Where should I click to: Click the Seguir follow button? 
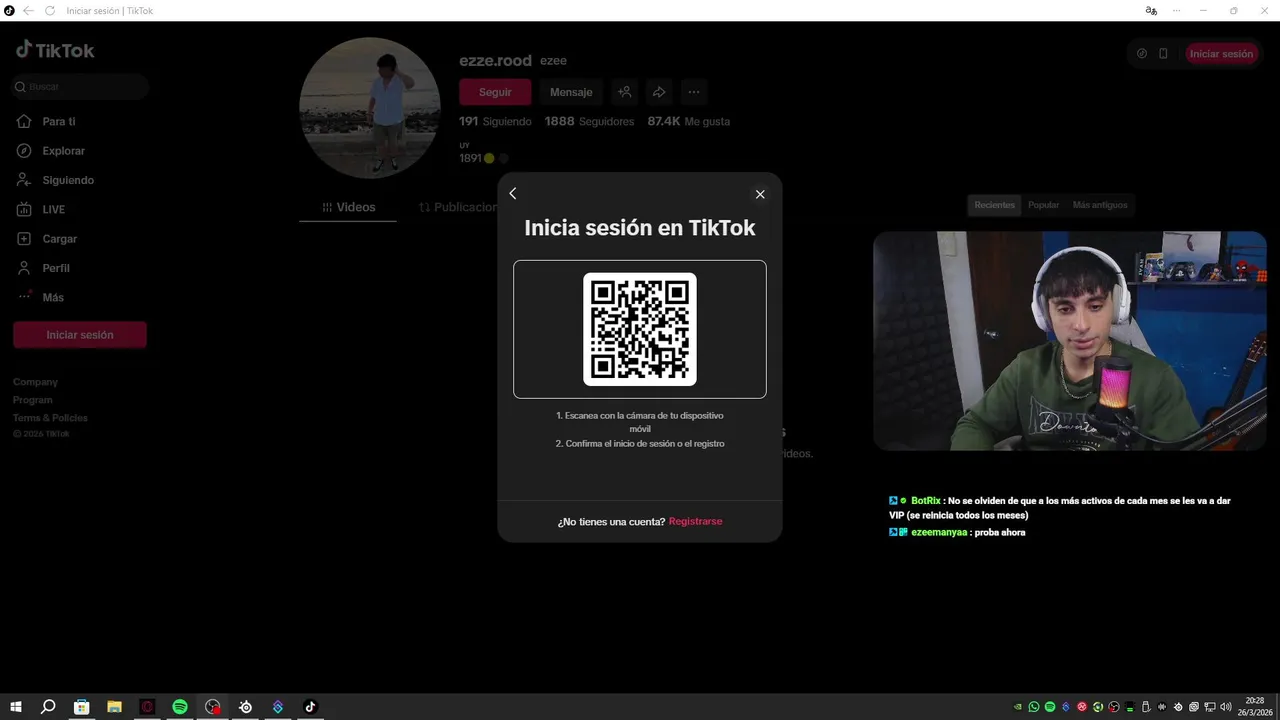(x=495, y=92)
